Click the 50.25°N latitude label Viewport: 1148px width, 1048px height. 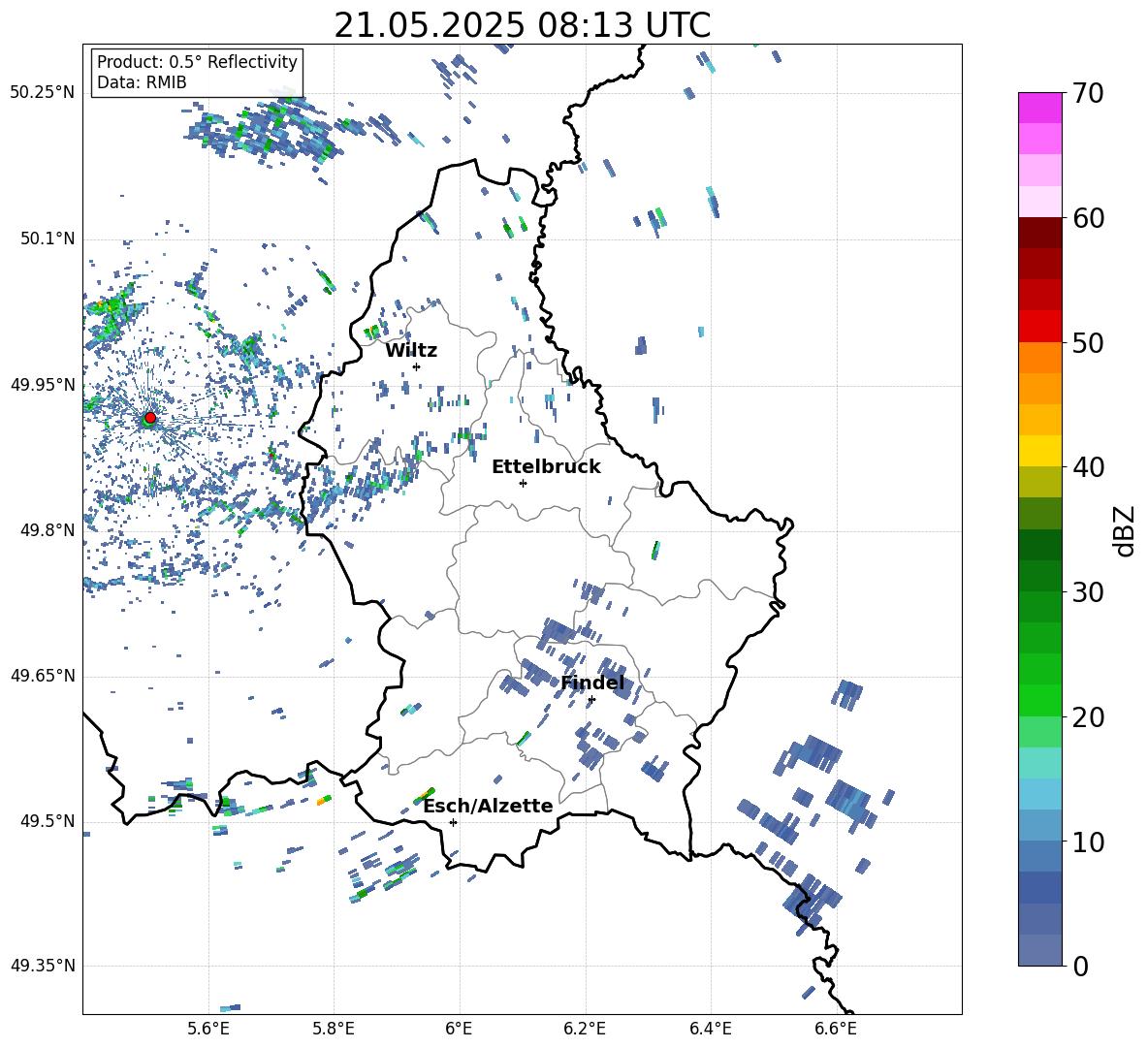(x=43, y=93)
